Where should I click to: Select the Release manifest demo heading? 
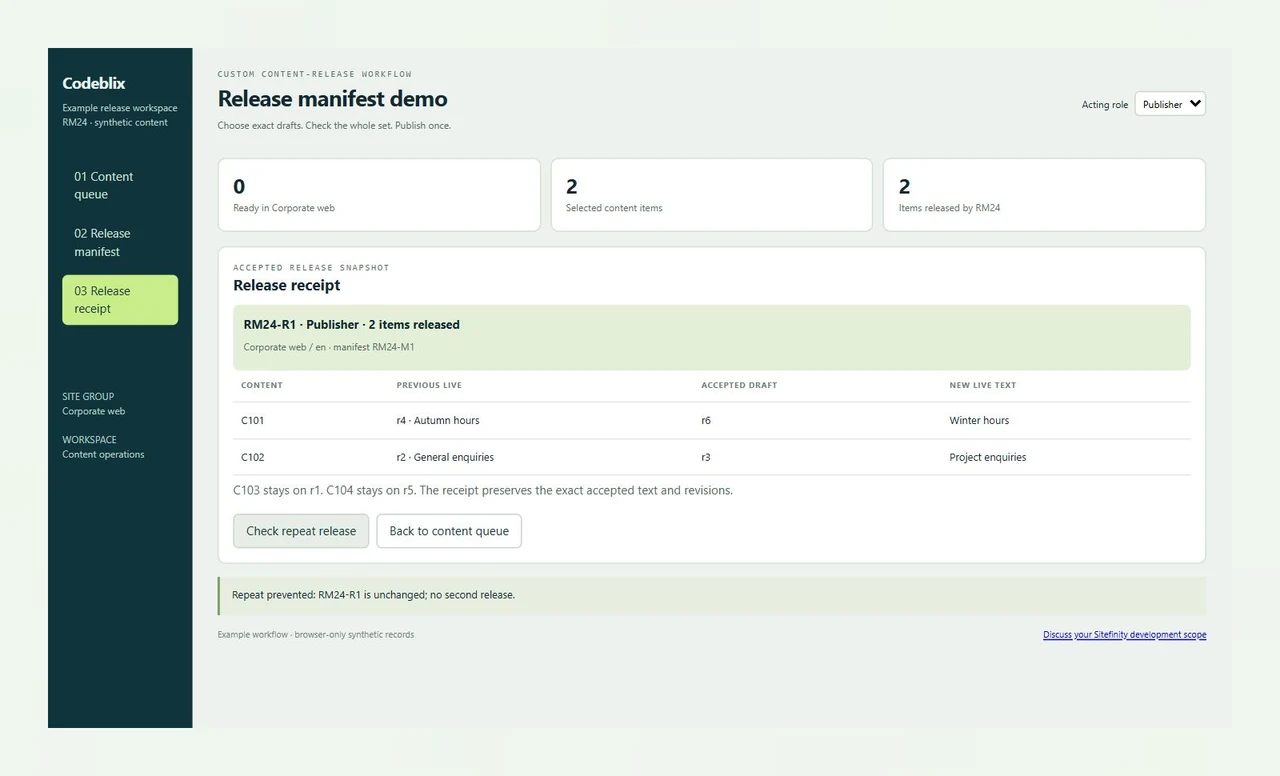tap(333, 99)
